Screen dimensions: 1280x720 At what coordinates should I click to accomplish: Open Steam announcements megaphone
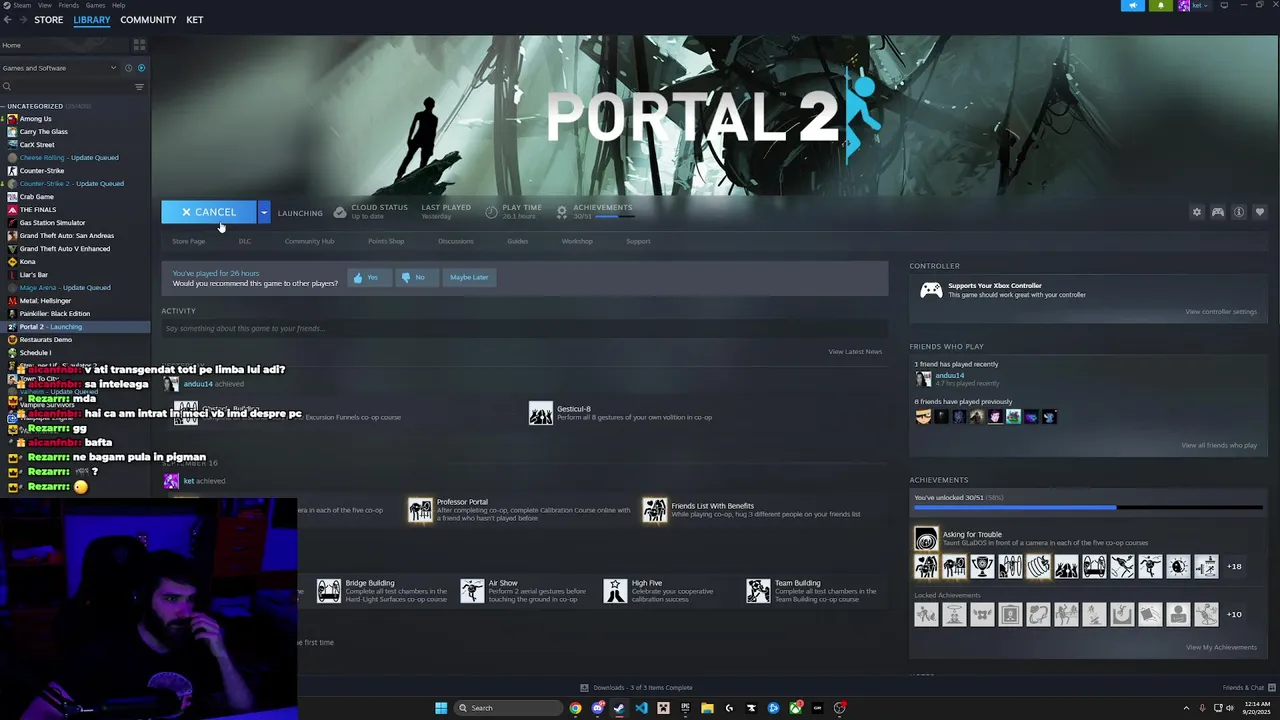1133,5
